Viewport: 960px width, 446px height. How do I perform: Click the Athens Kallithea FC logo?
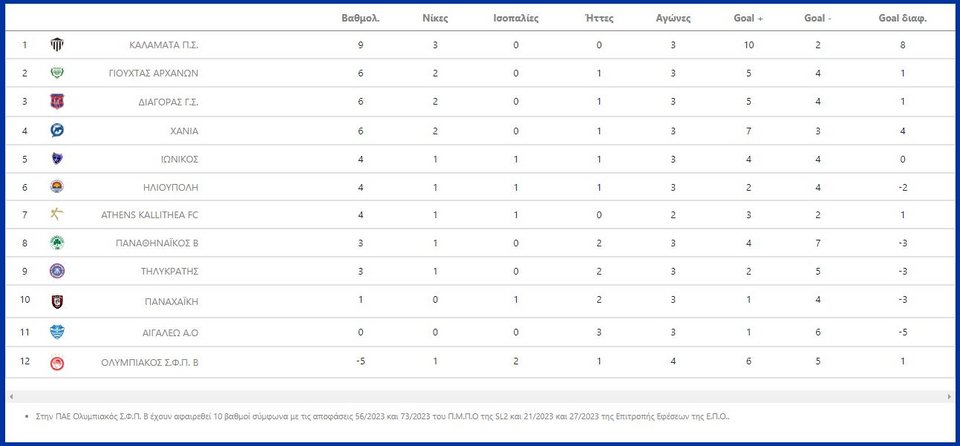pos(57,214)
